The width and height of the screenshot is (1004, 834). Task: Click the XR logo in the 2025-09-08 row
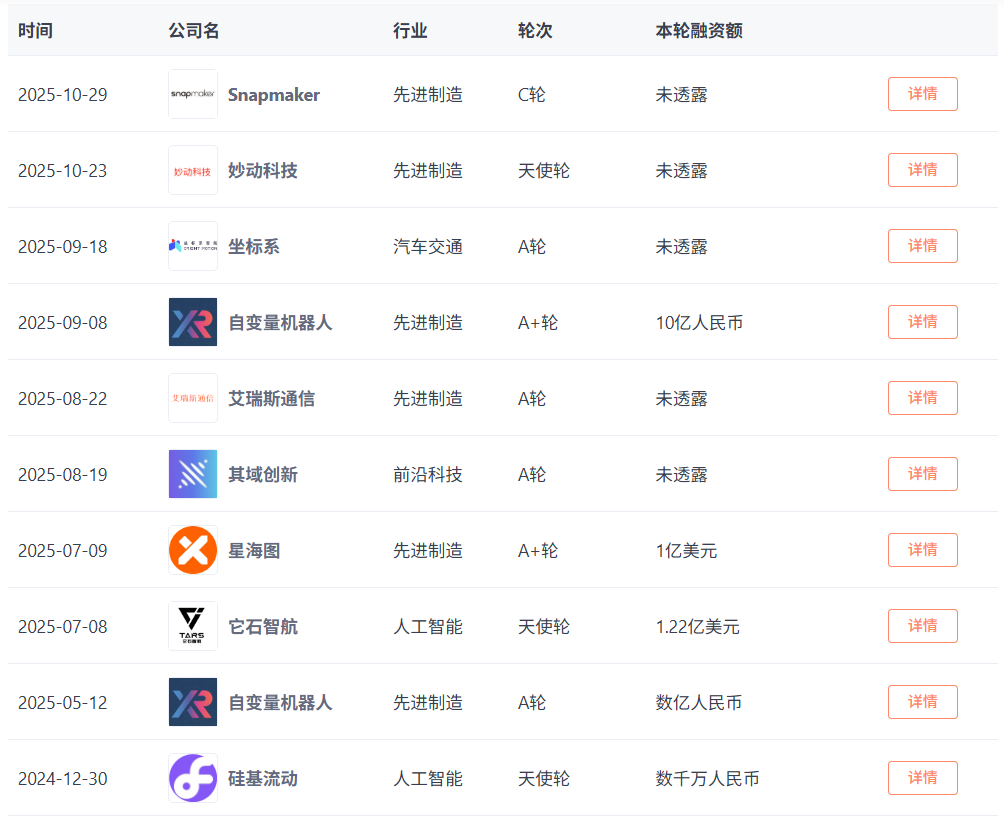tap(193, 322)
